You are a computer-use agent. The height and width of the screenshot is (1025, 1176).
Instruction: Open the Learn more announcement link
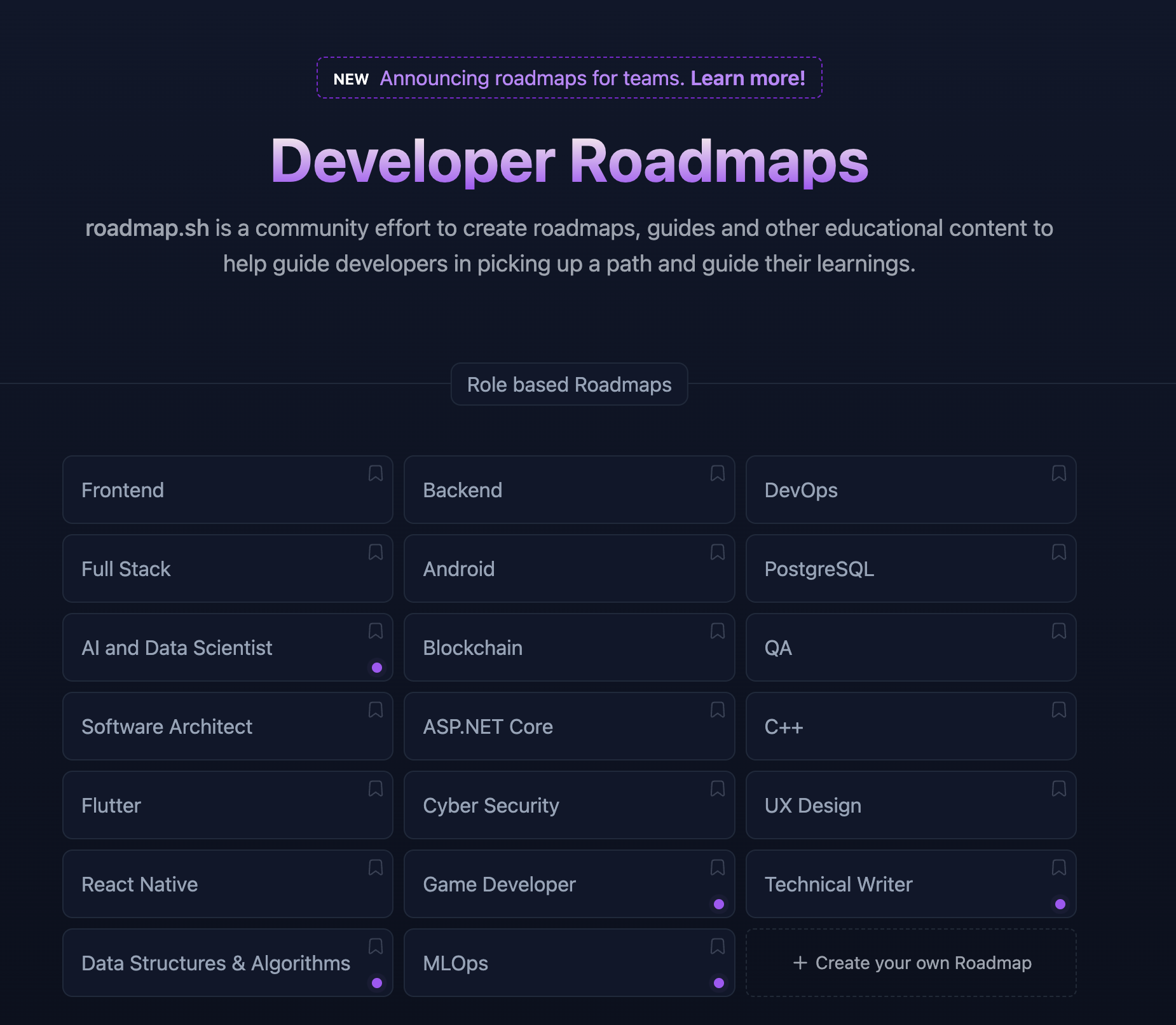748,78
